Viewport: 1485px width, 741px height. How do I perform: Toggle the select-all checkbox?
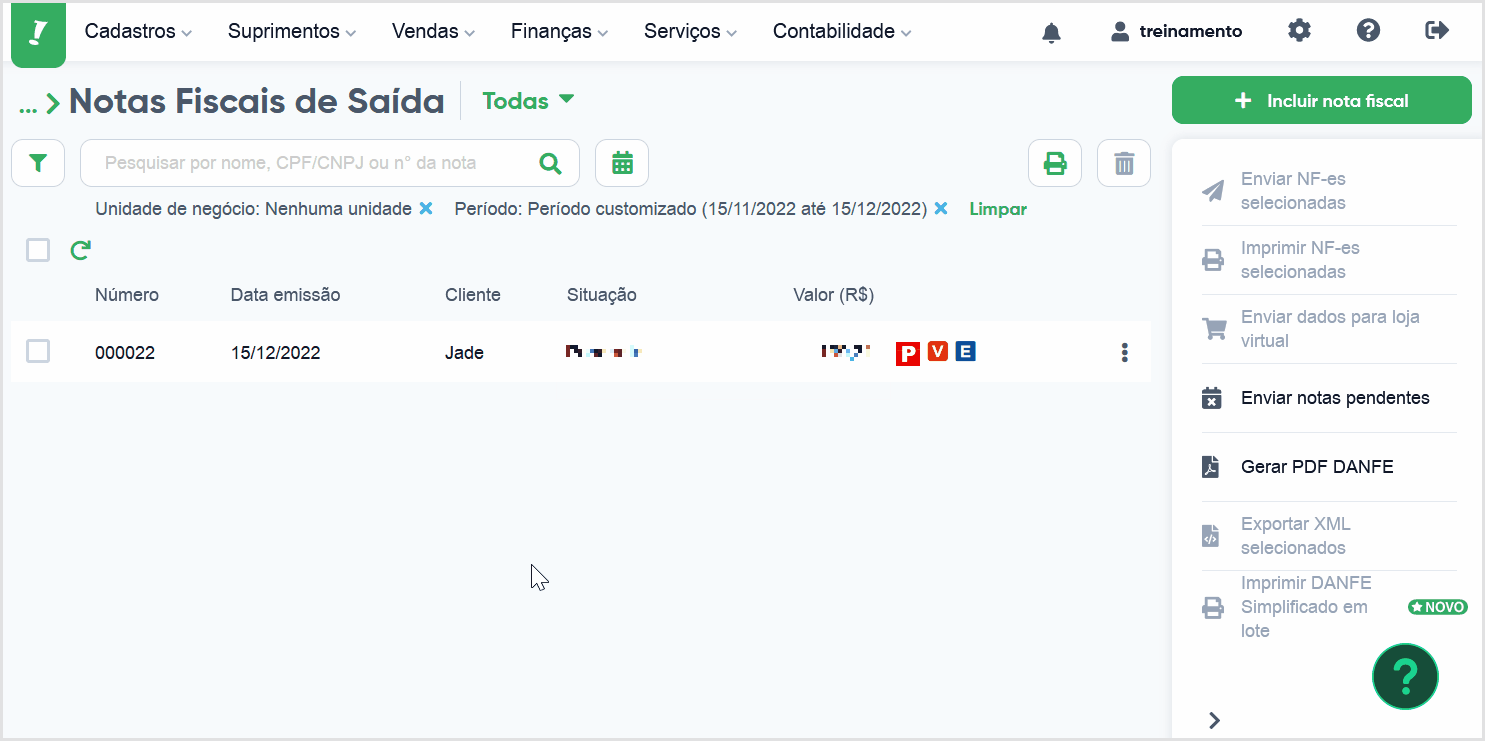pos(38,250)
